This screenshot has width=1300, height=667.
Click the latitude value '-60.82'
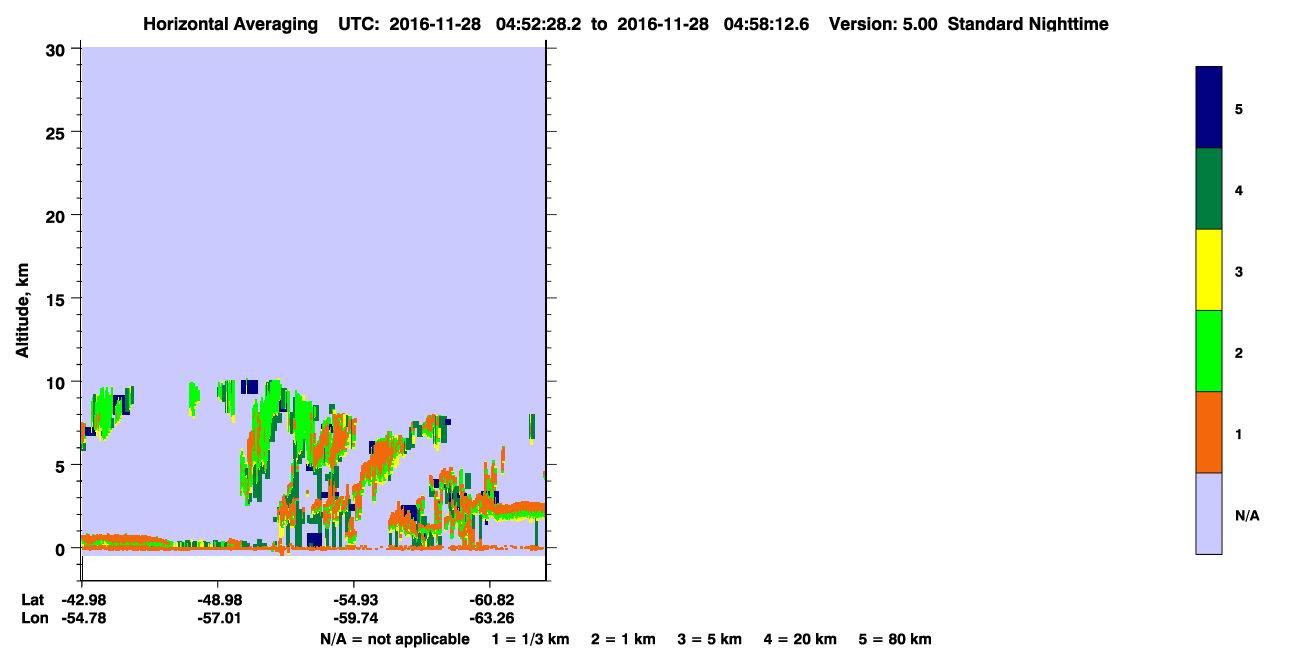tap(490, 600)
